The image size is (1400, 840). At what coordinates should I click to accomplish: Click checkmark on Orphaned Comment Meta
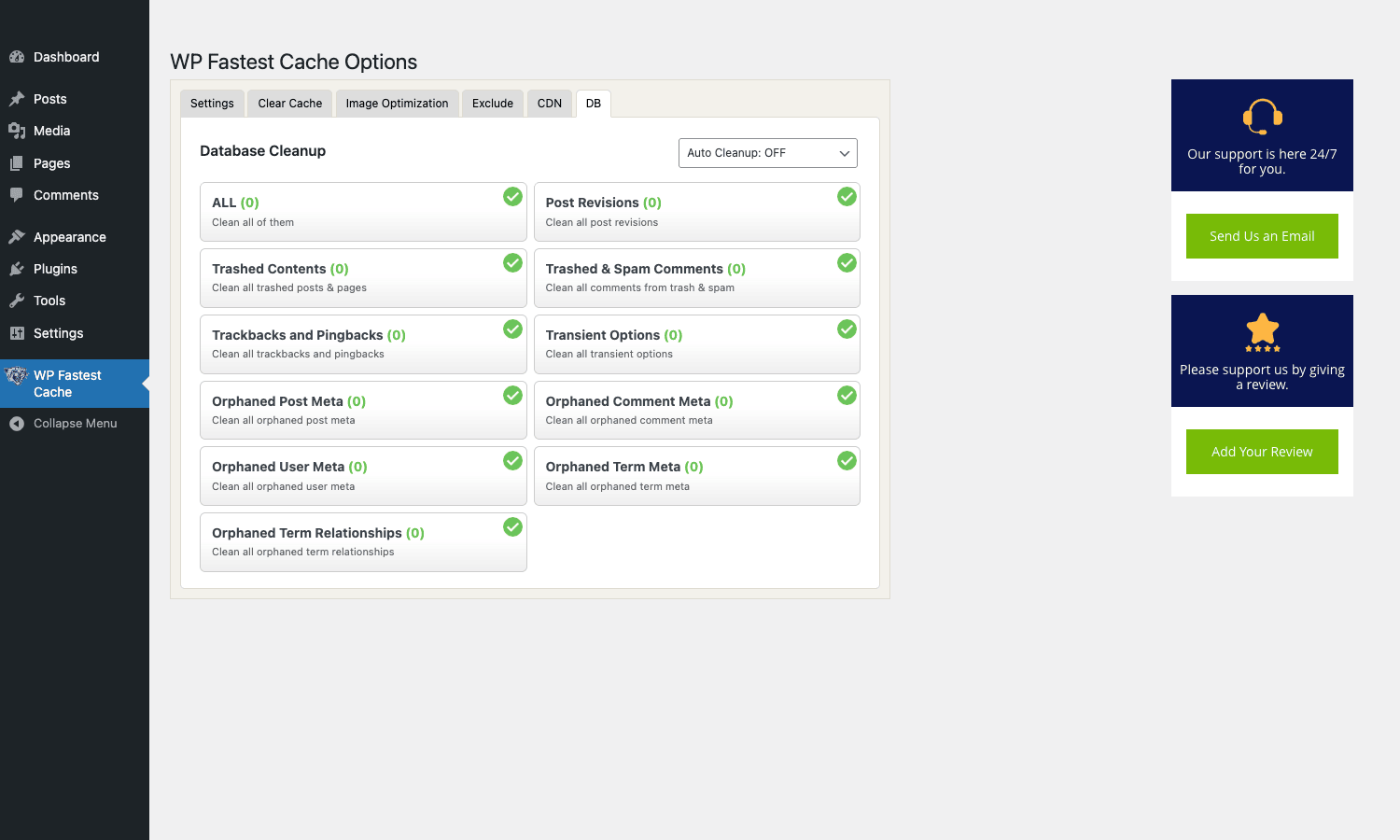coord(847,396)
